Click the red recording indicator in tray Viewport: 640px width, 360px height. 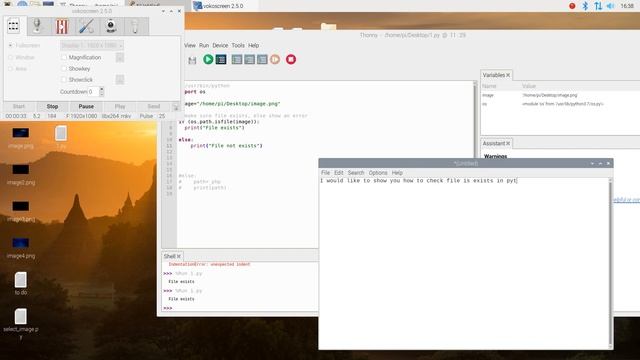pos(572,6)
